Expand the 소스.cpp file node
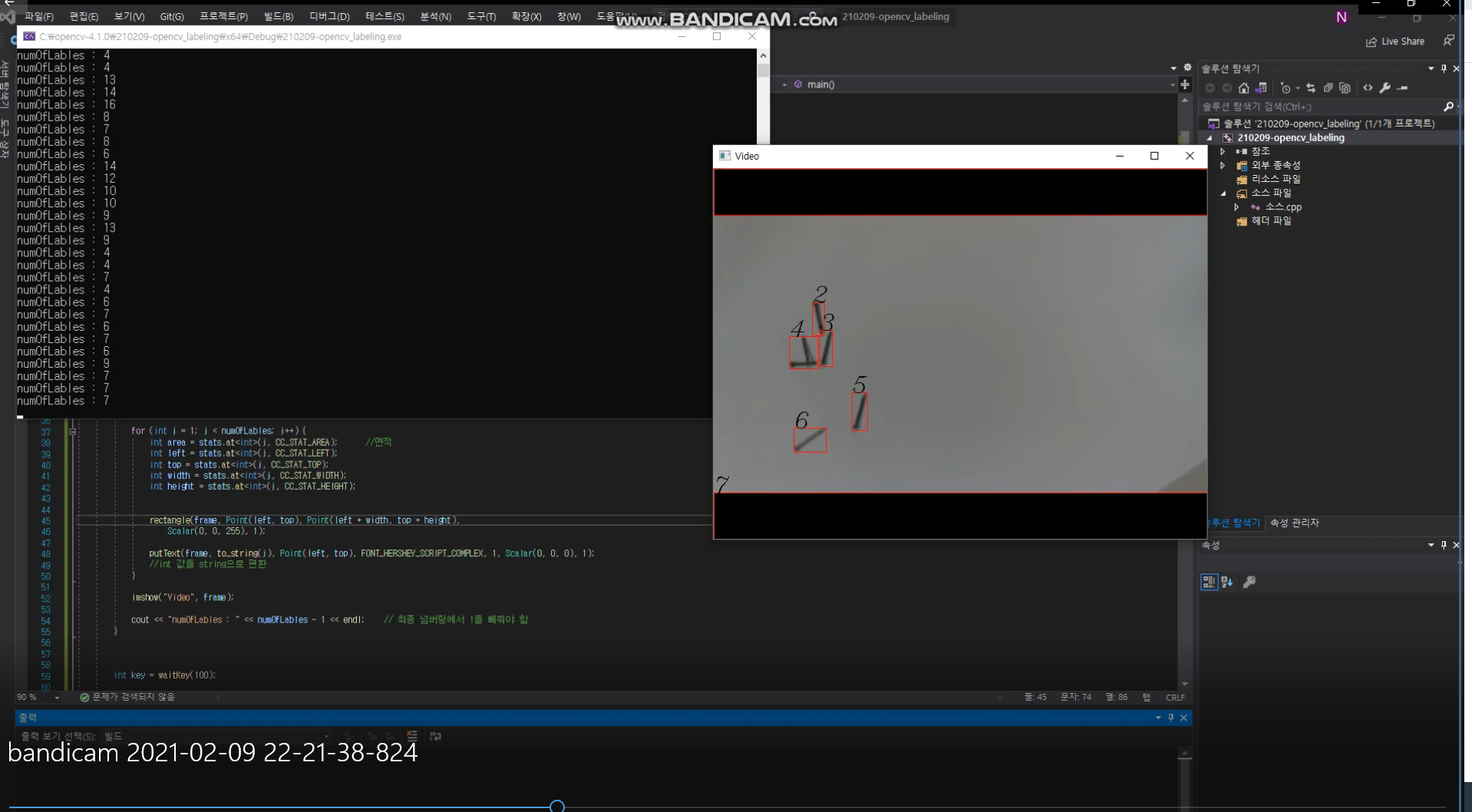Image resolution: width=1472 pixels, height=812 pixels. [x=1236, y=207]
